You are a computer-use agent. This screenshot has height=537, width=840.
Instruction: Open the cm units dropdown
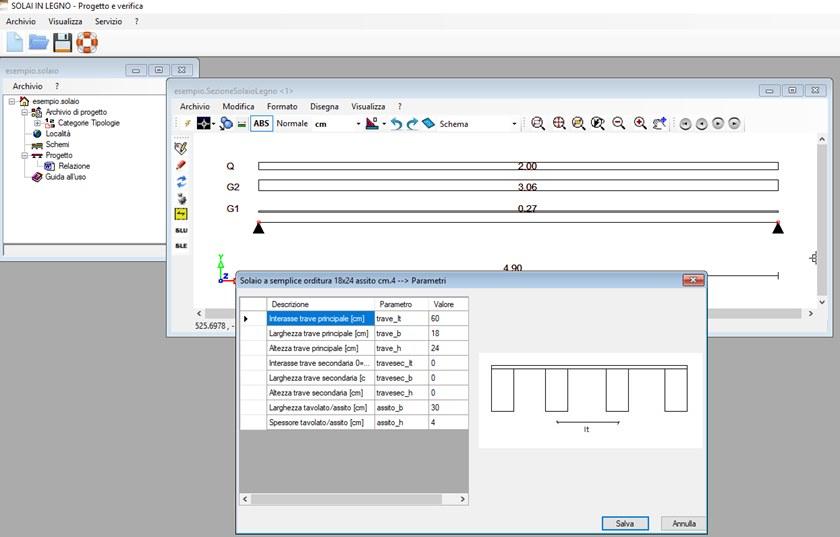(358, 124)
